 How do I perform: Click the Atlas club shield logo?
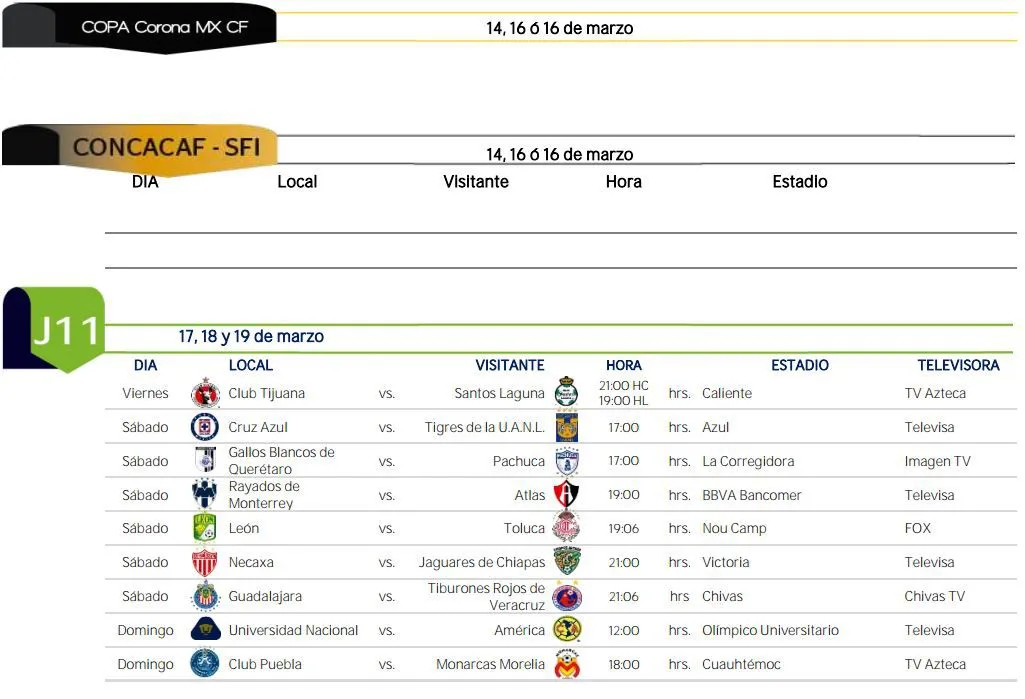[x=567, y=495]
